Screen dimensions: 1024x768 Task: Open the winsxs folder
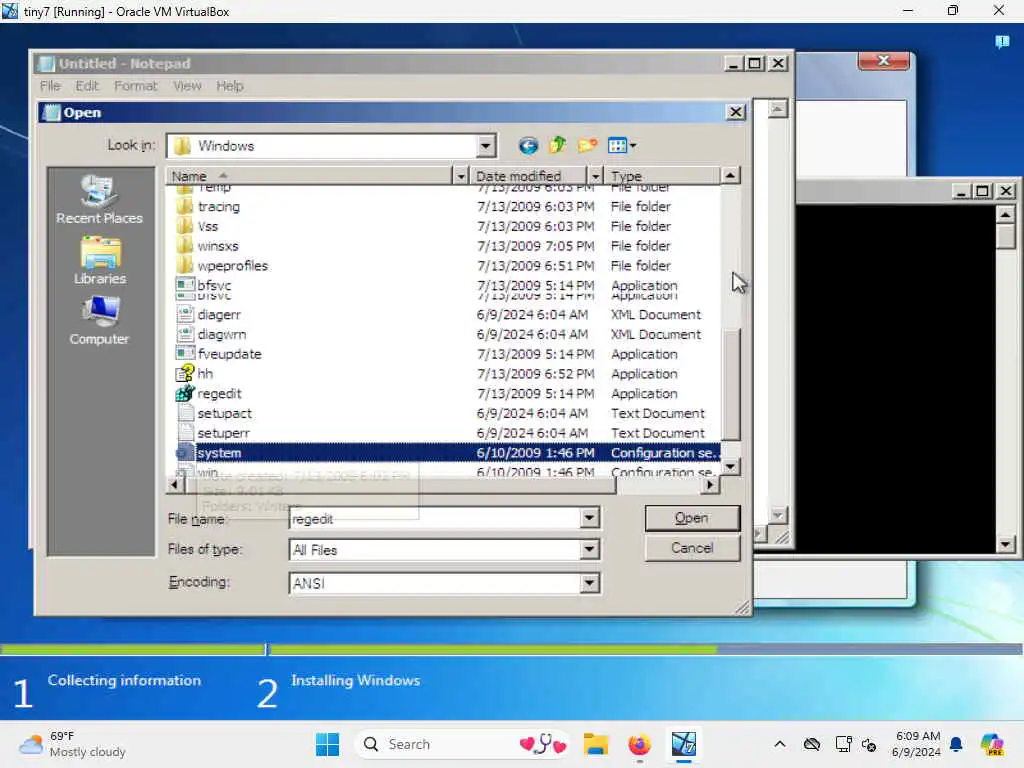coord(218,246)
